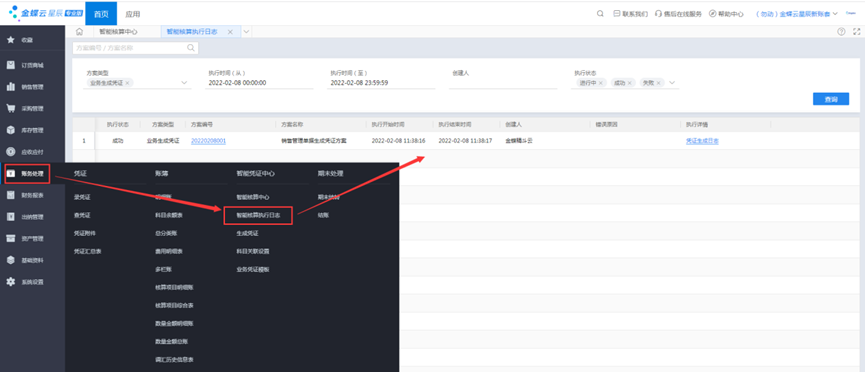Go to home icon tab
Image resolution: width=865 pixels, height=372 pixels.
tap(79, 31)
